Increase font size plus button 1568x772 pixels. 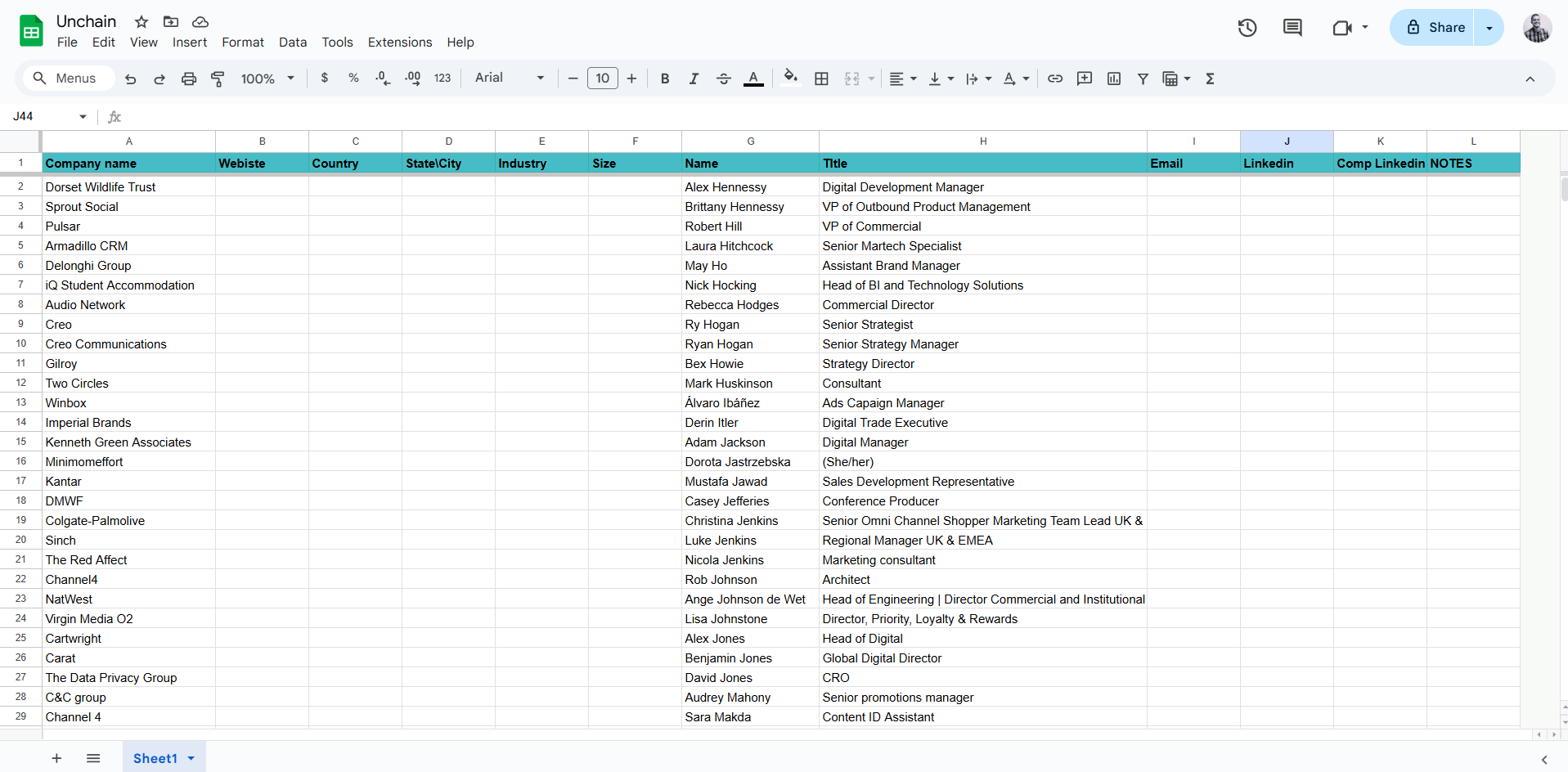pyautogui.click(x=631, y=79)
